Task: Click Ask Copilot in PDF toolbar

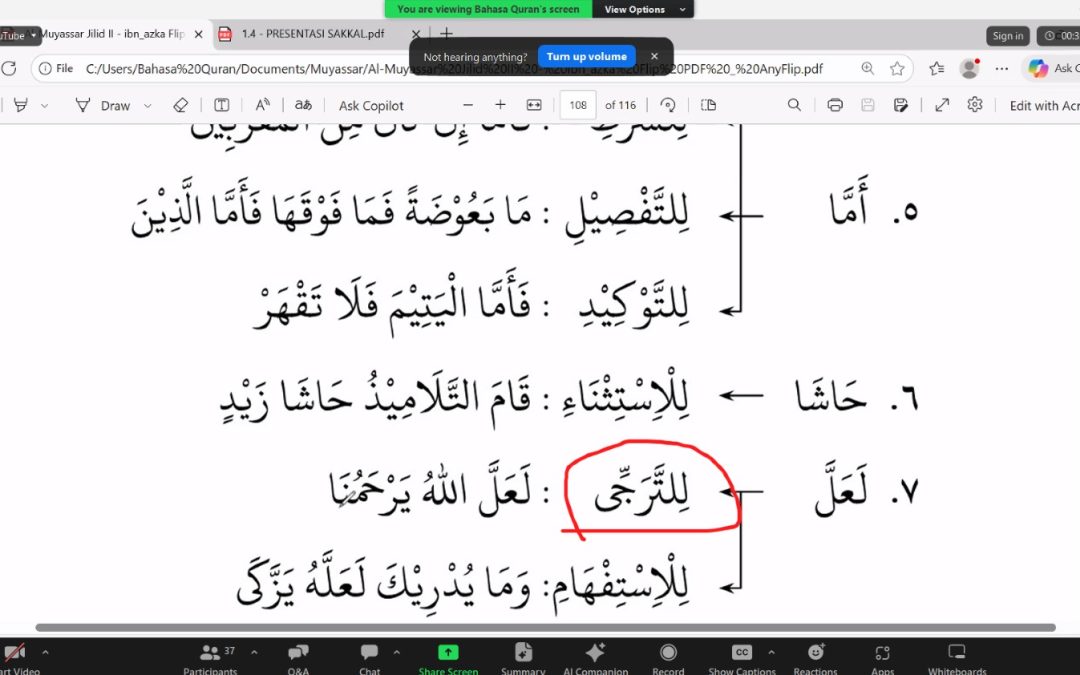Action: tap(371, 105)
